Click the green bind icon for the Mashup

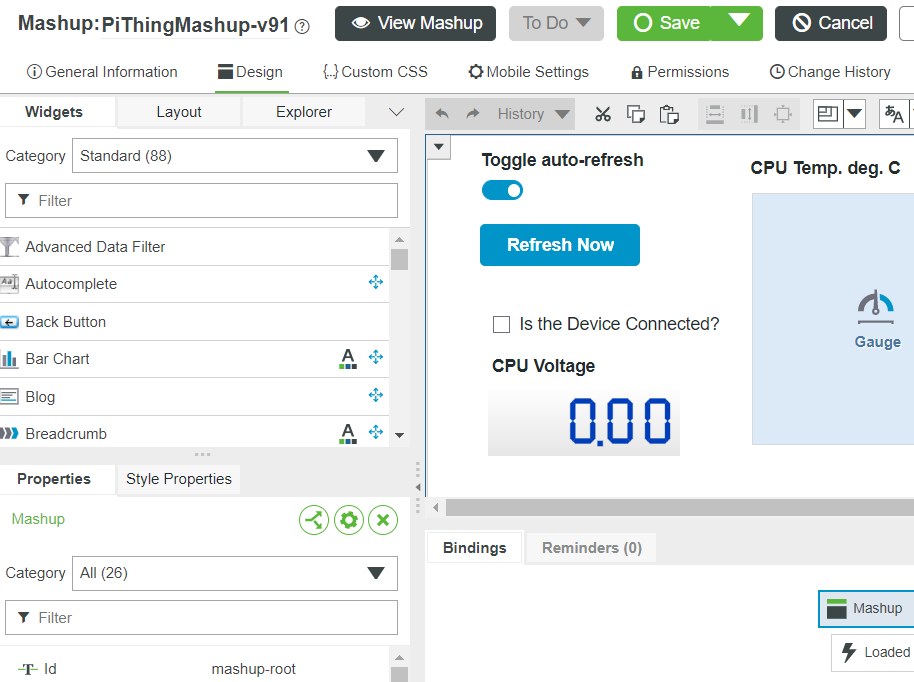click(313, 520)
